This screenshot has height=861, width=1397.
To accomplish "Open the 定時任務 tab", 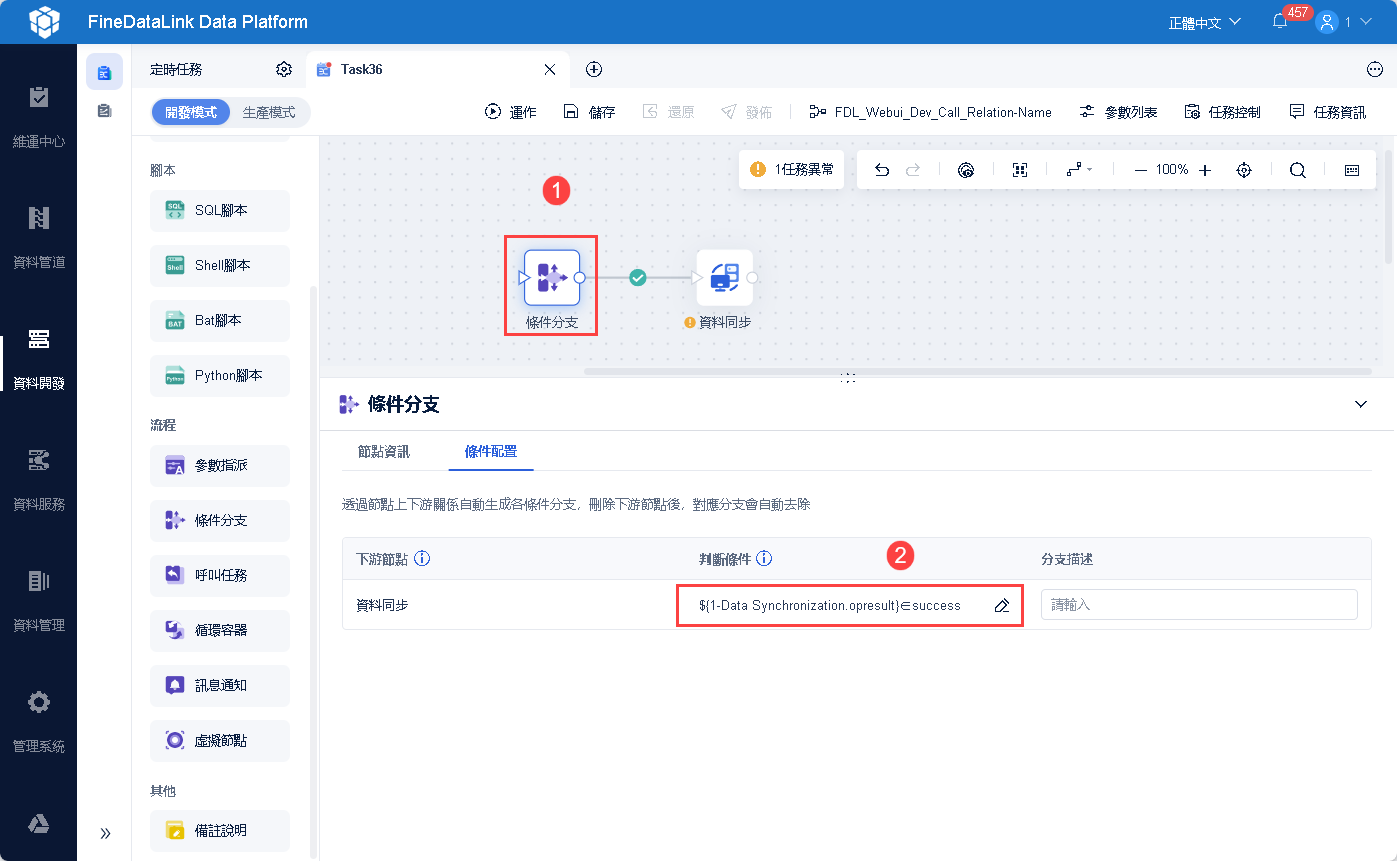I will coord(176,69).
